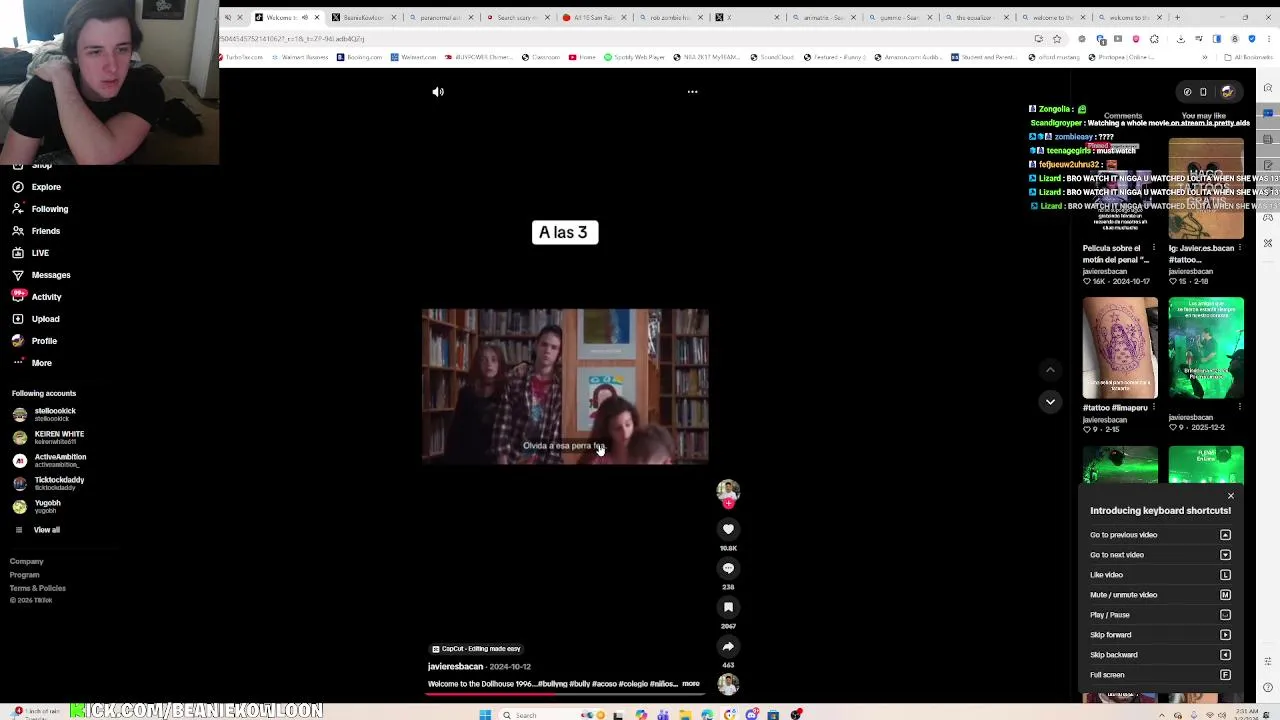The image size is (1280, 720).
Task: Share the video using arrow icon
Action: coord(728,646)
